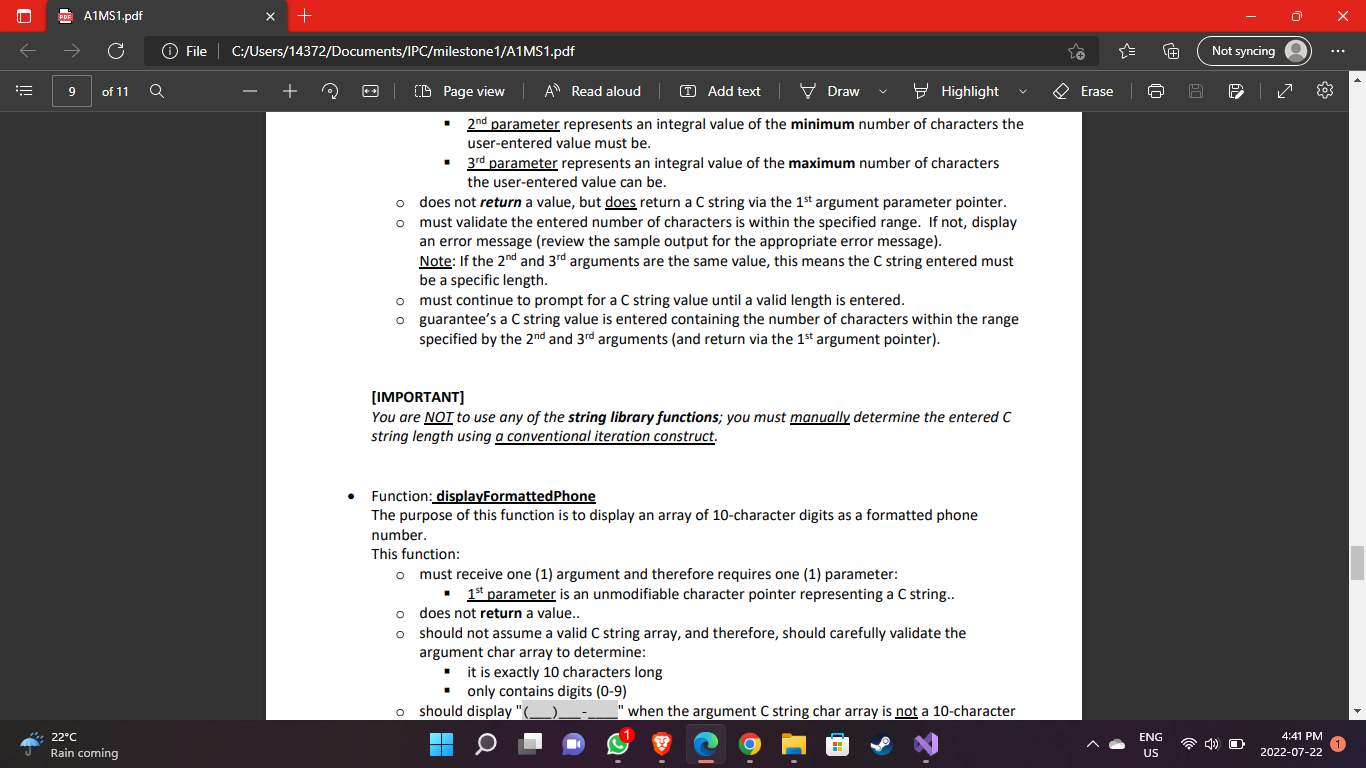
Task: Refresh the current page
Action: 116,51
